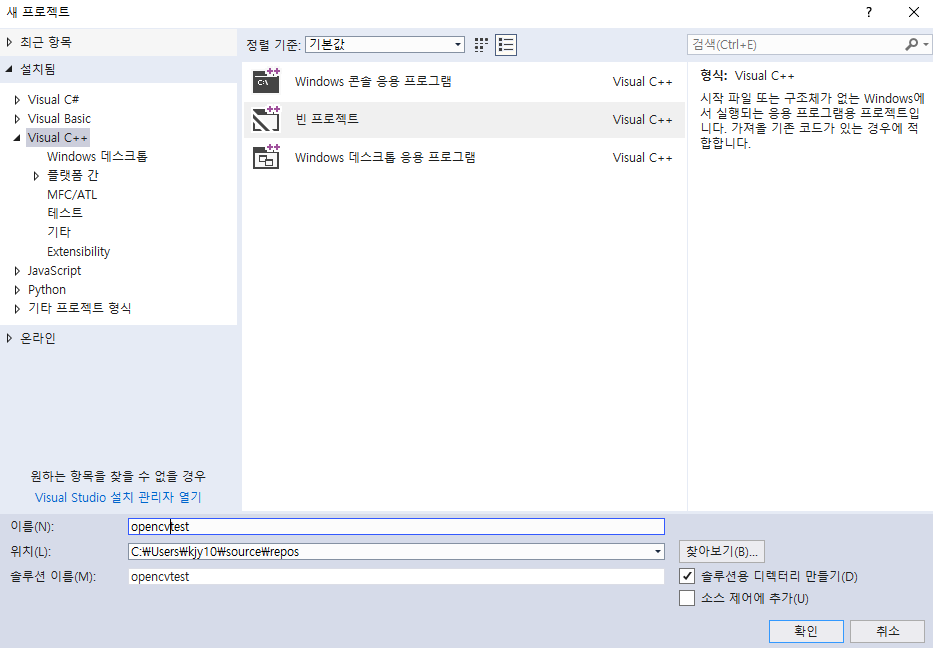This screenshot has width=933, height=648.
Task: Collapse the 설치됨 section
Action: point(9,69)
